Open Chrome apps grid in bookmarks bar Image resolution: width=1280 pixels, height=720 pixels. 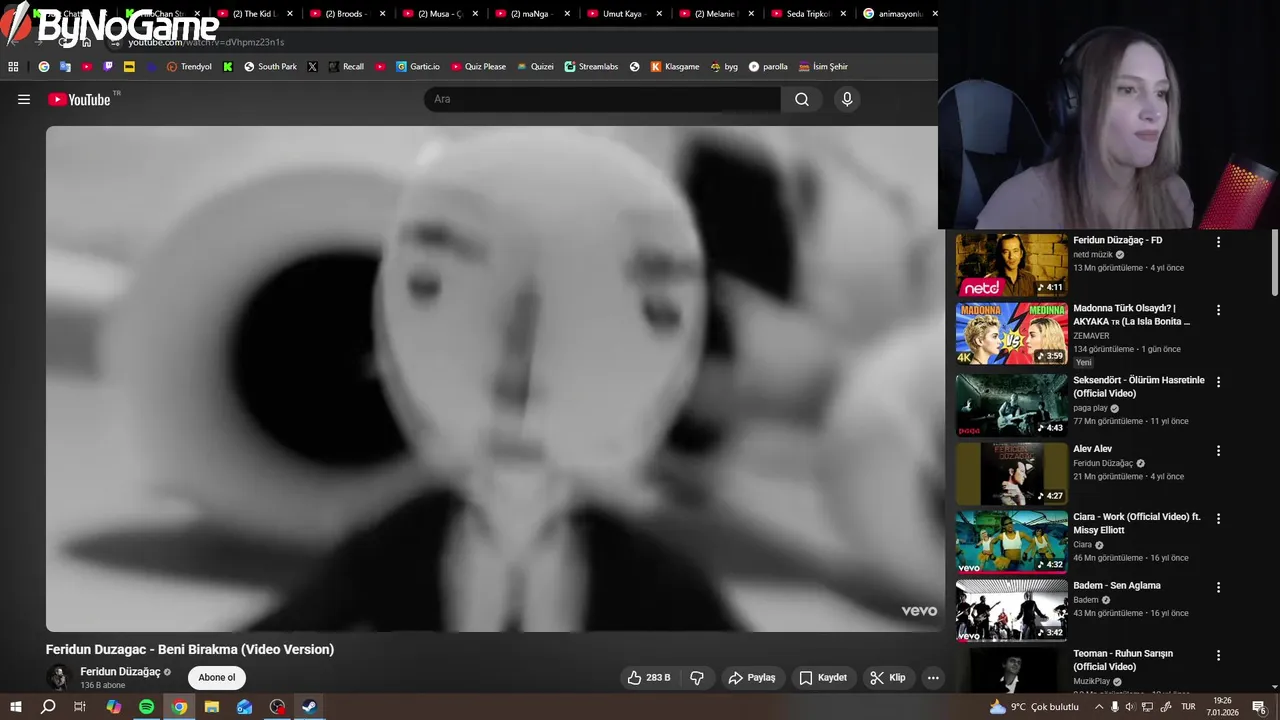(13, 67)
